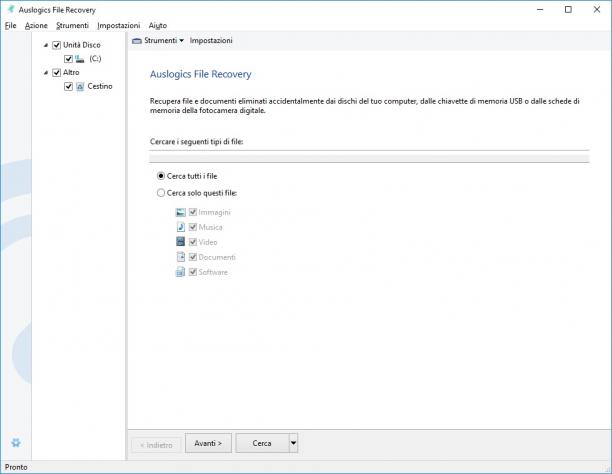Open the Aiuto menu

(158, 26)
